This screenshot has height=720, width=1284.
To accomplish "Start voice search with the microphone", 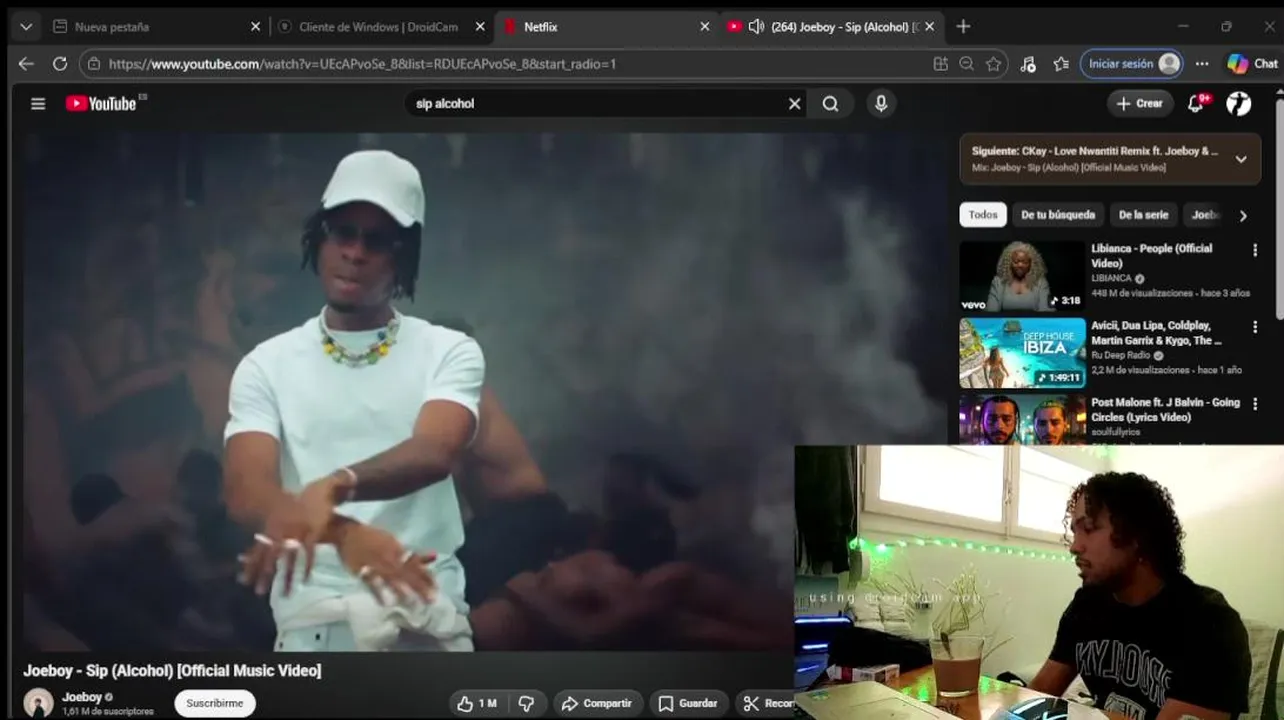I will (x=880, y=103).
